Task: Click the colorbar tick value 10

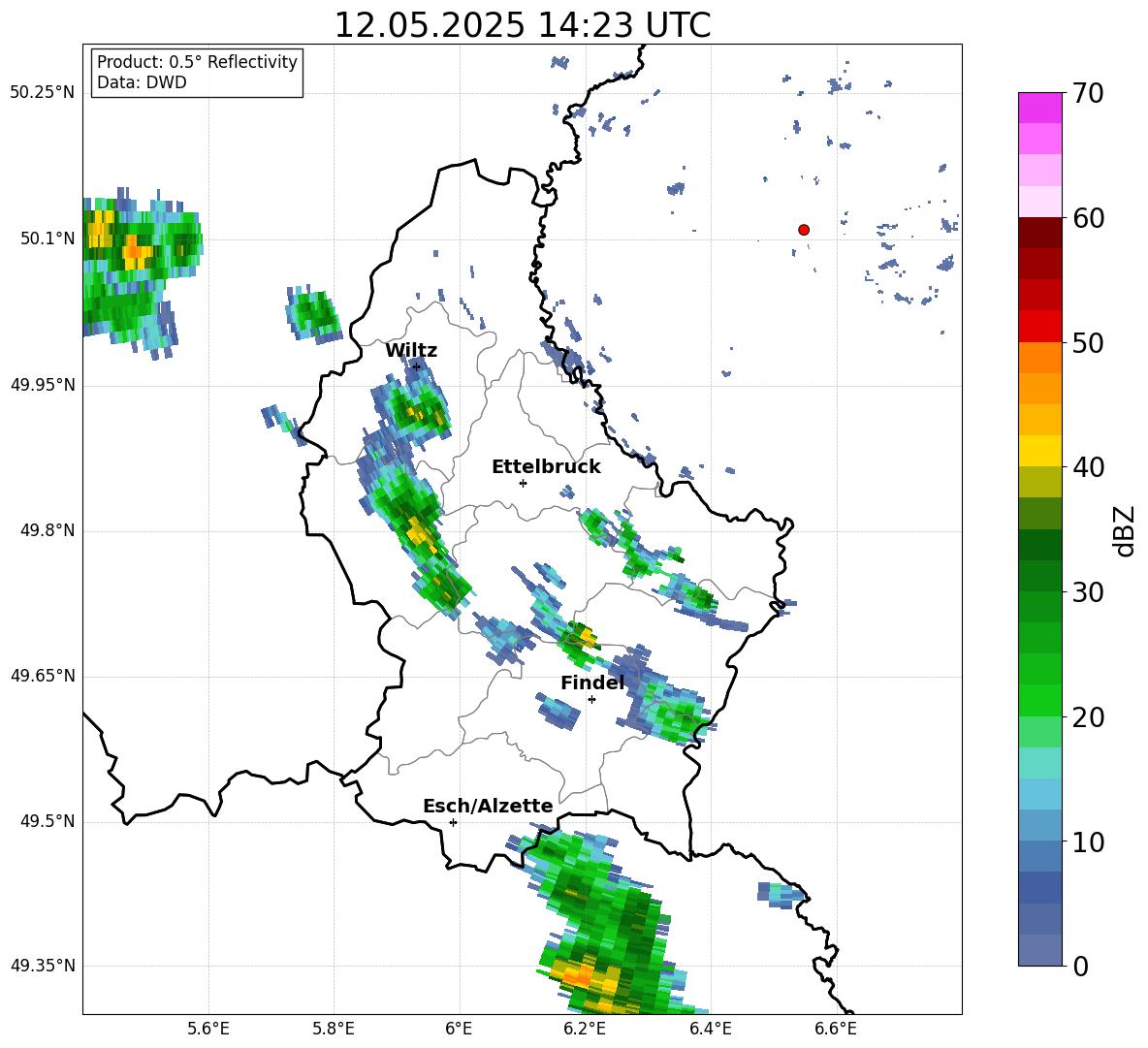Action: tap(1088, 842)
